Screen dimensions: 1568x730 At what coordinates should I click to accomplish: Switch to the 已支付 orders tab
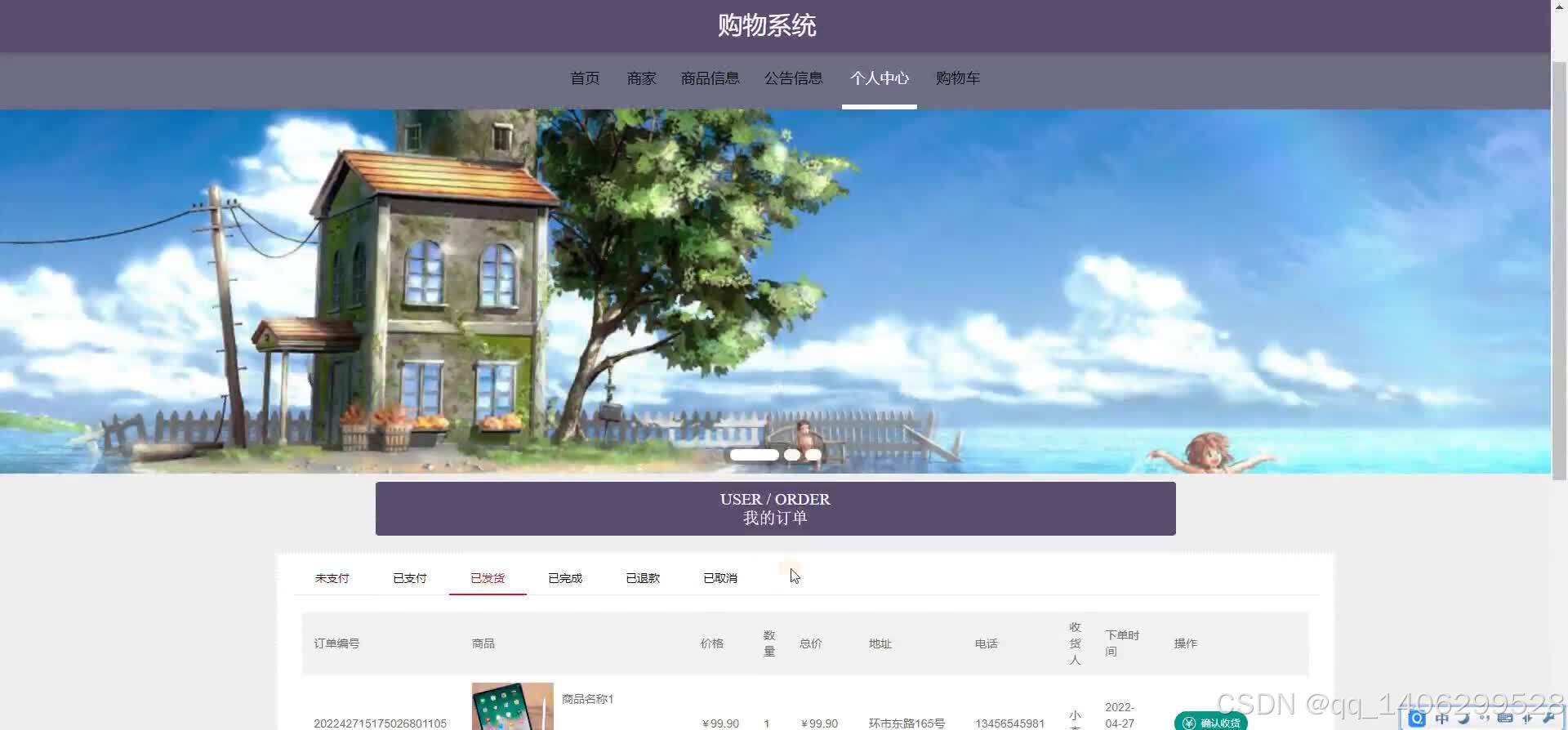pos(410,578)
